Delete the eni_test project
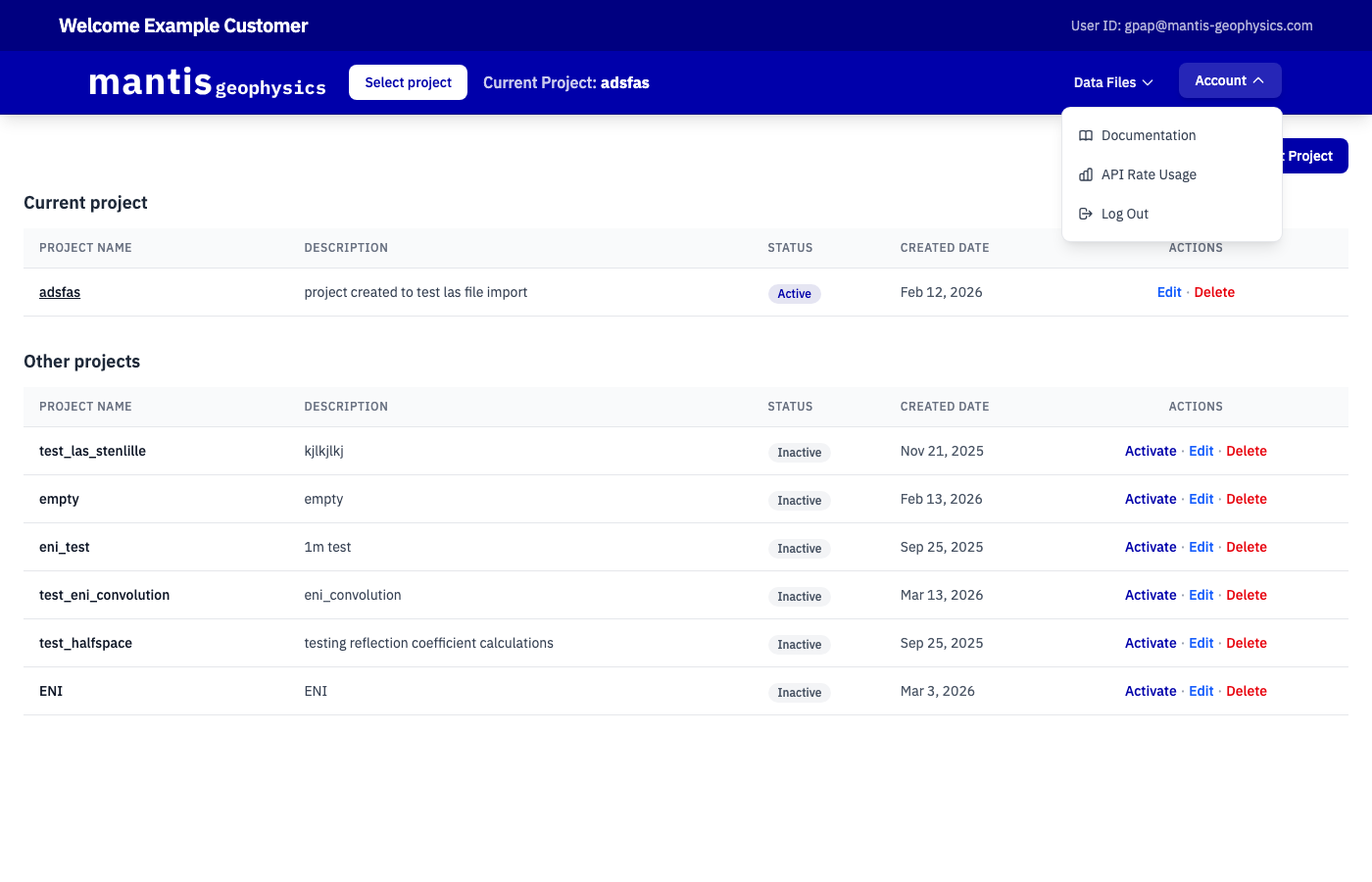This screenshot has height=882, width=1372. point(1247,547)
